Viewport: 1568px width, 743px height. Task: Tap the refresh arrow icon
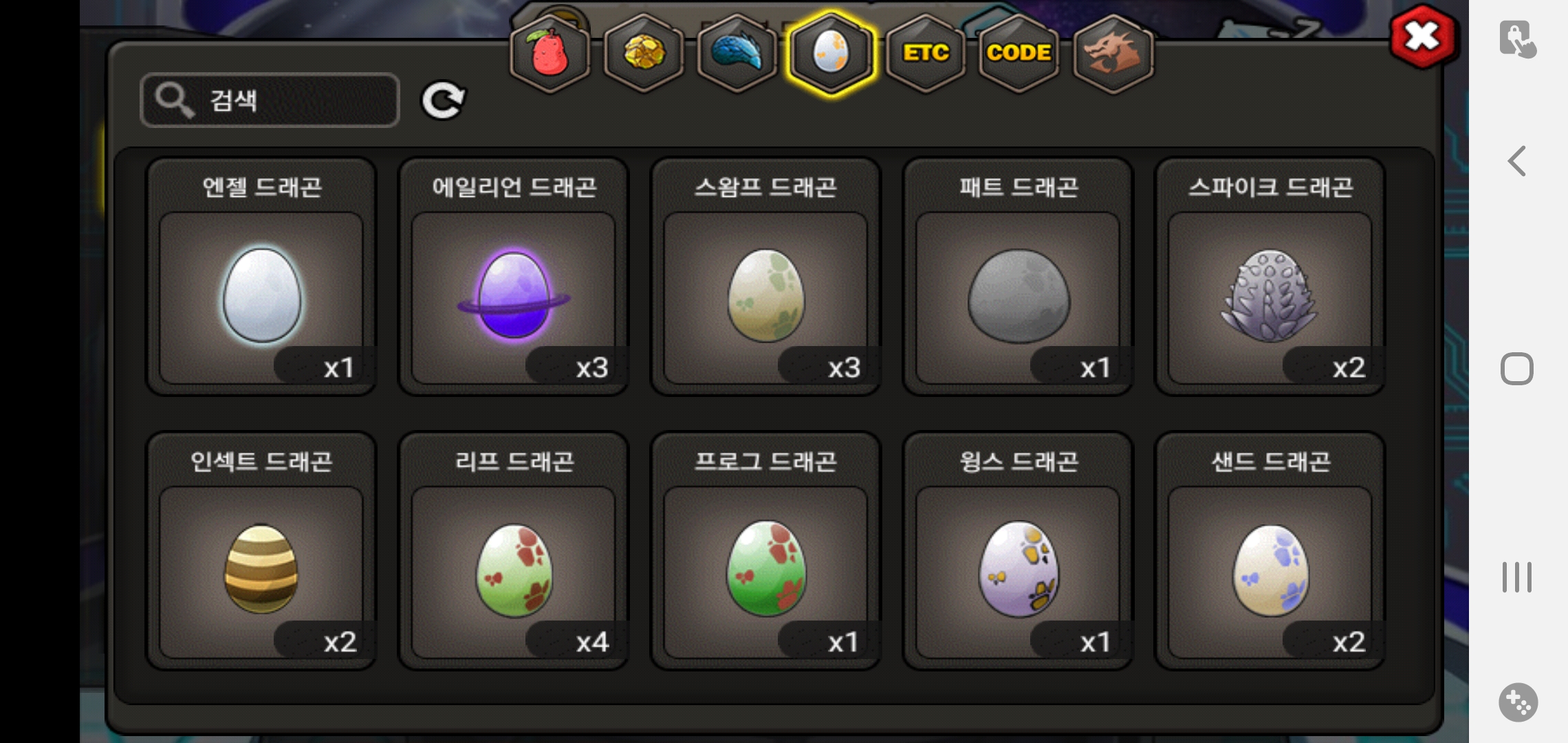click(x=444, y=101)
